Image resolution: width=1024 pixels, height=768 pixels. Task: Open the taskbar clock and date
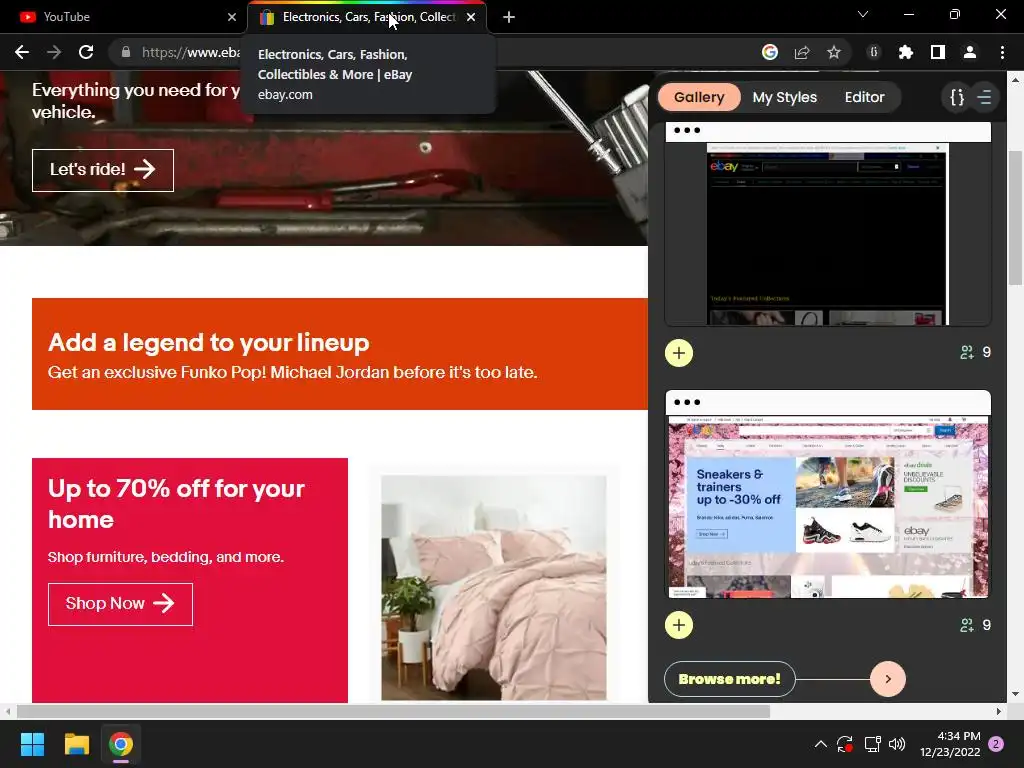coord(950,744)
